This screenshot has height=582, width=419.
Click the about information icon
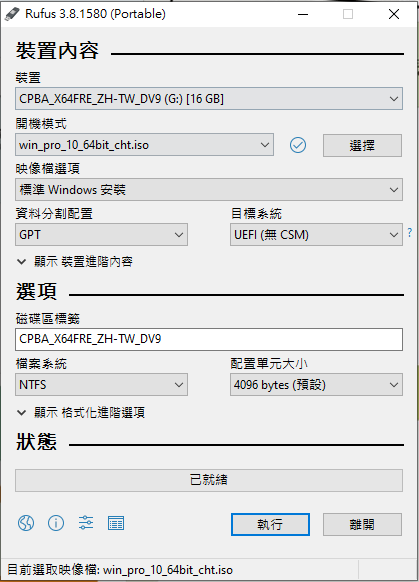pyautogui.click(x=56, y=523)
